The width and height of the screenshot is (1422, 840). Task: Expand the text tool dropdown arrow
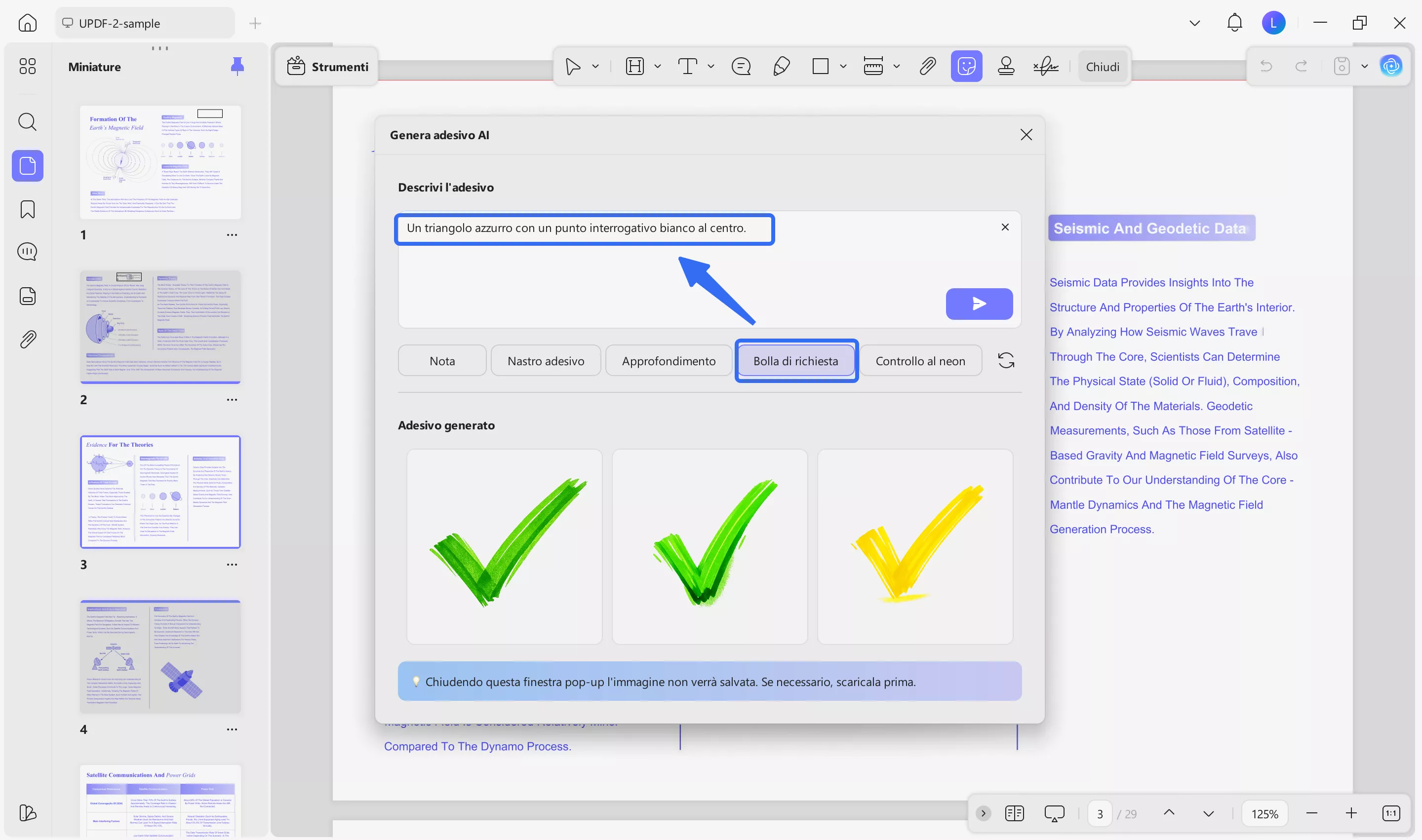(x=711, y=66)
